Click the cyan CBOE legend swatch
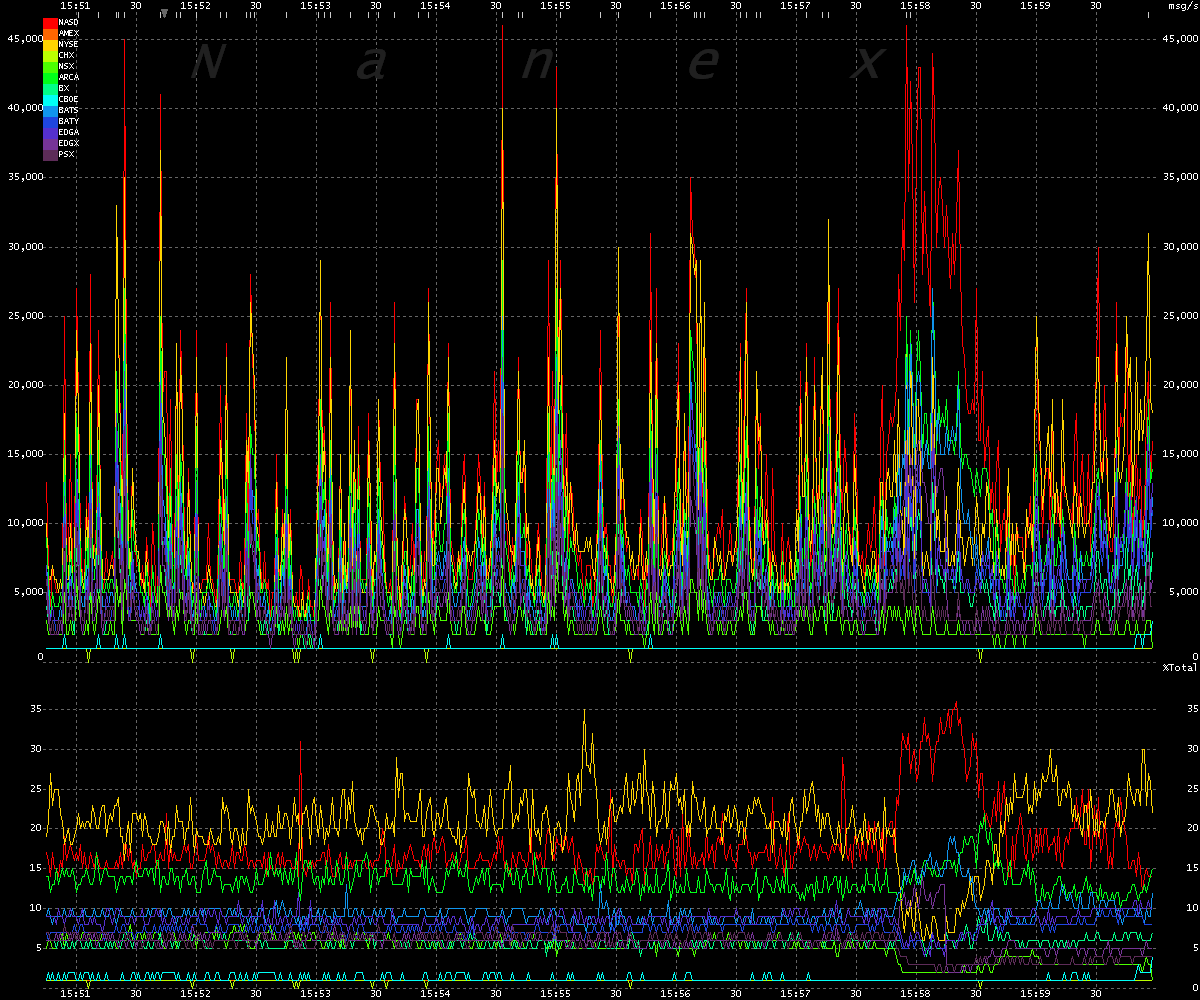 click(x=50, y=99)
